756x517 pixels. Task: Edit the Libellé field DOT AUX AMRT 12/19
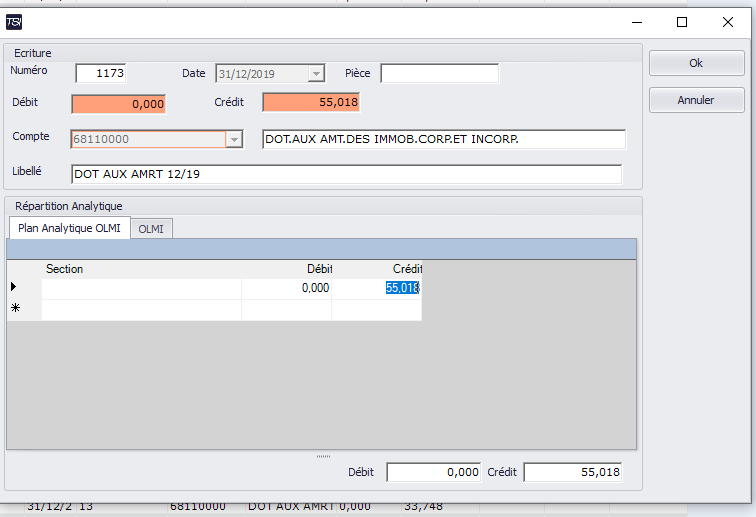(x=347, y=174)
